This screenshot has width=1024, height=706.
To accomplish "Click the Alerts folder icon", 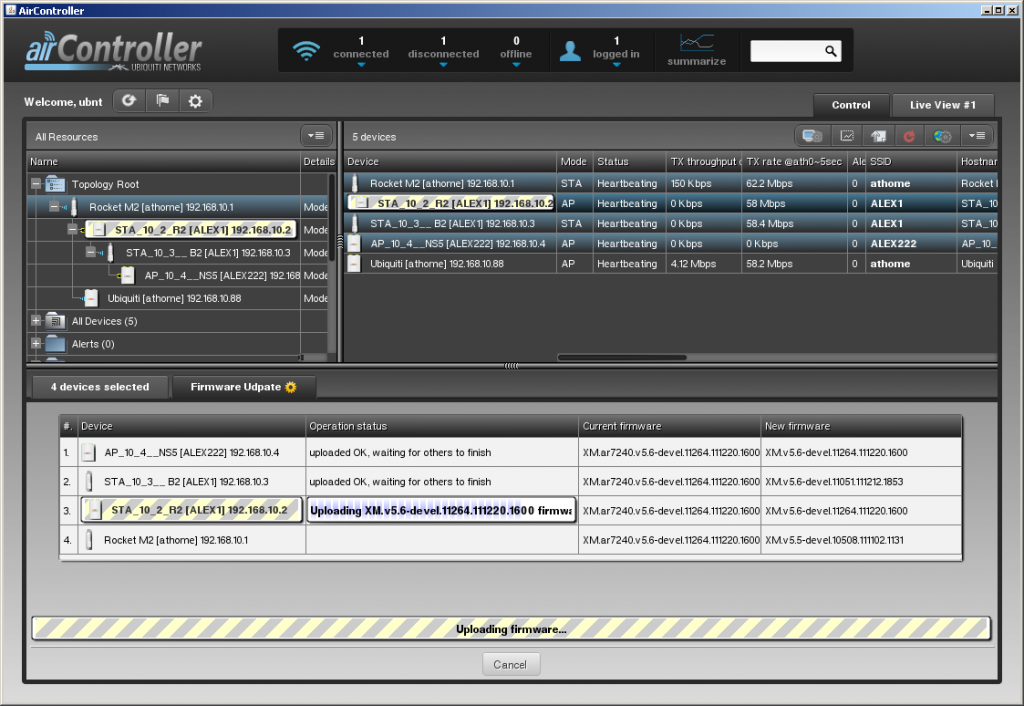I will point(55,344).
